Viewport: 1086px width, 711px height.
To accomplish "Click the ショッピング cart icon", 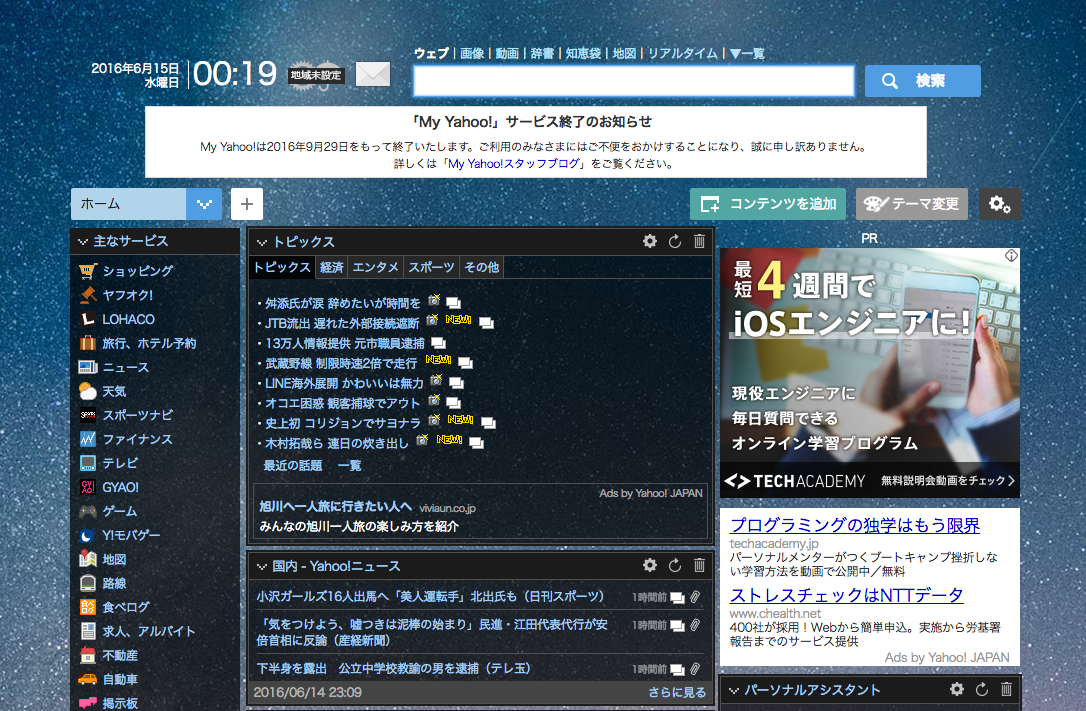I will point(87,271).
